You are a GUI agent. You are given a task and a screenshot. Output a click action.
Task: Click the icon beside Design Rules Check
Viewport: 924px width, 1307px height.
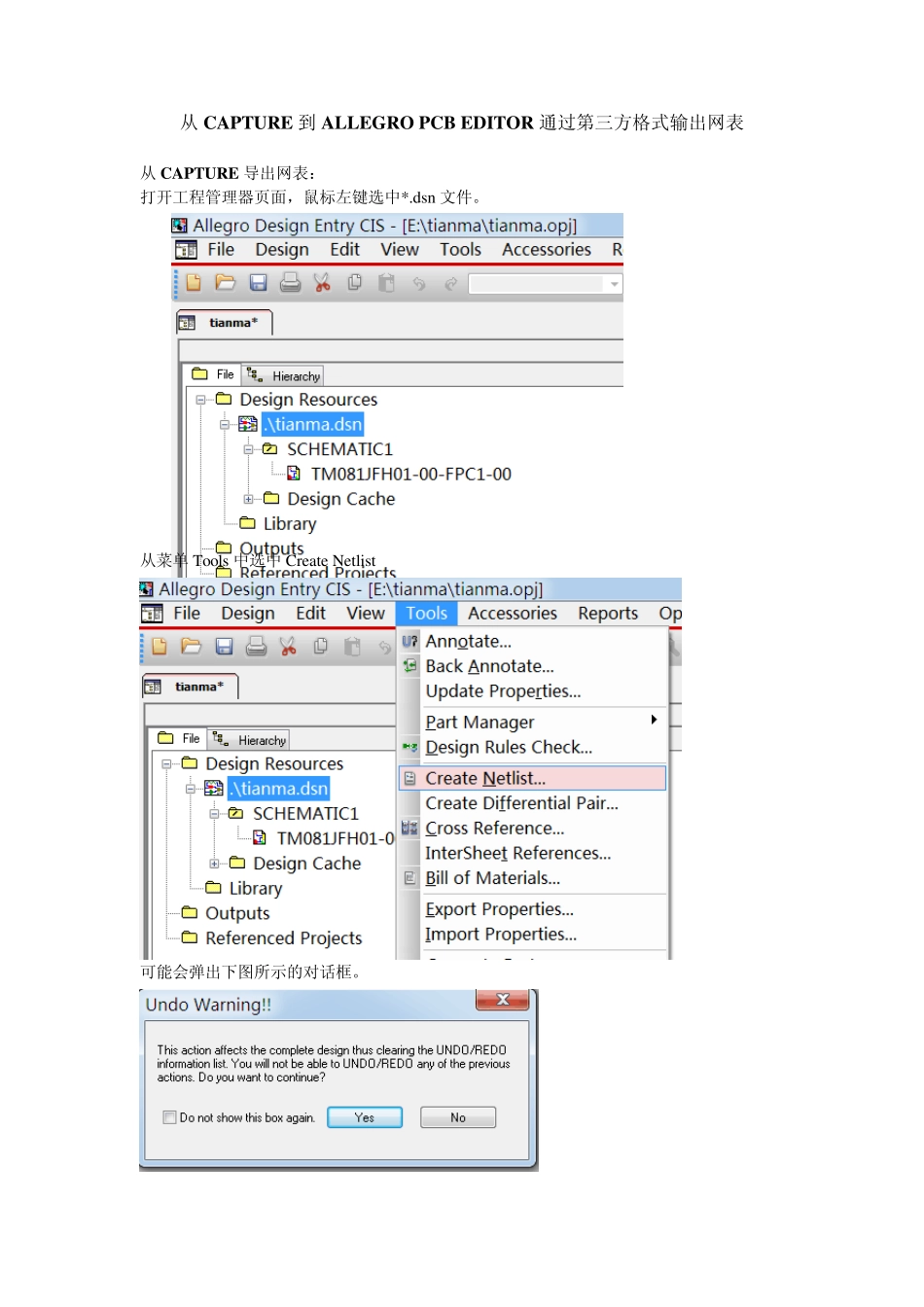click(409, 747)
